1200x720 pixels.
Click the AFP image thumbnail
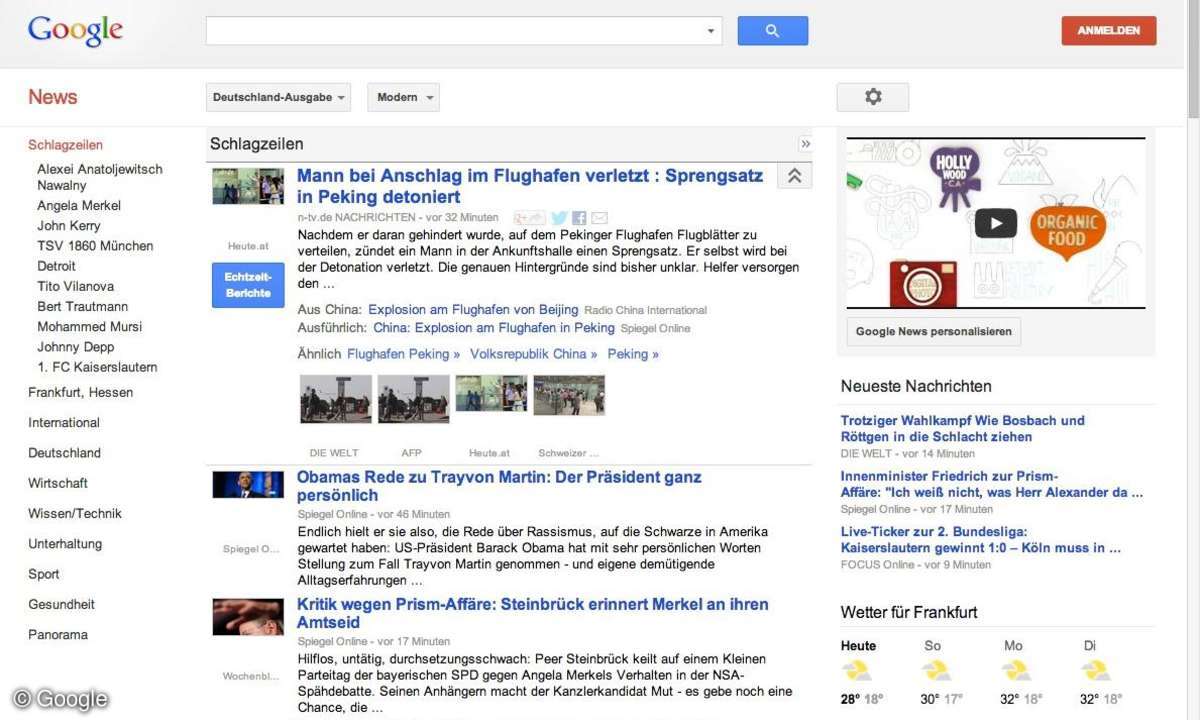(413, 399)
